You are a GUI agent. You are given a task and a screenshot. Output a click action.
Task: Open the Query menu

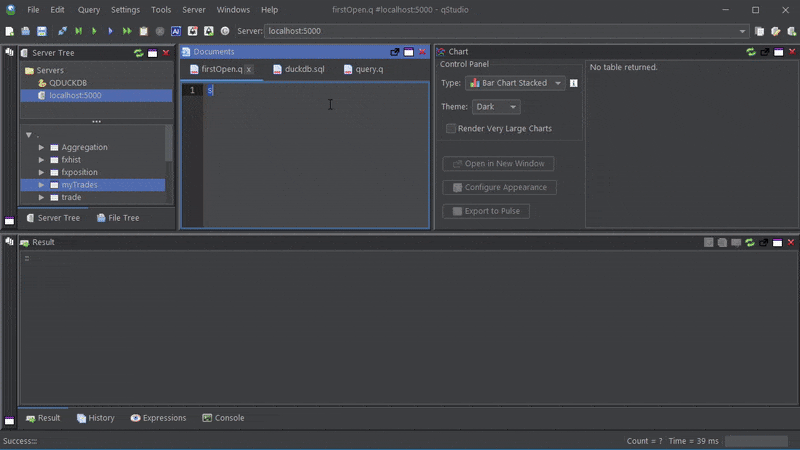(x=89, y=9)
